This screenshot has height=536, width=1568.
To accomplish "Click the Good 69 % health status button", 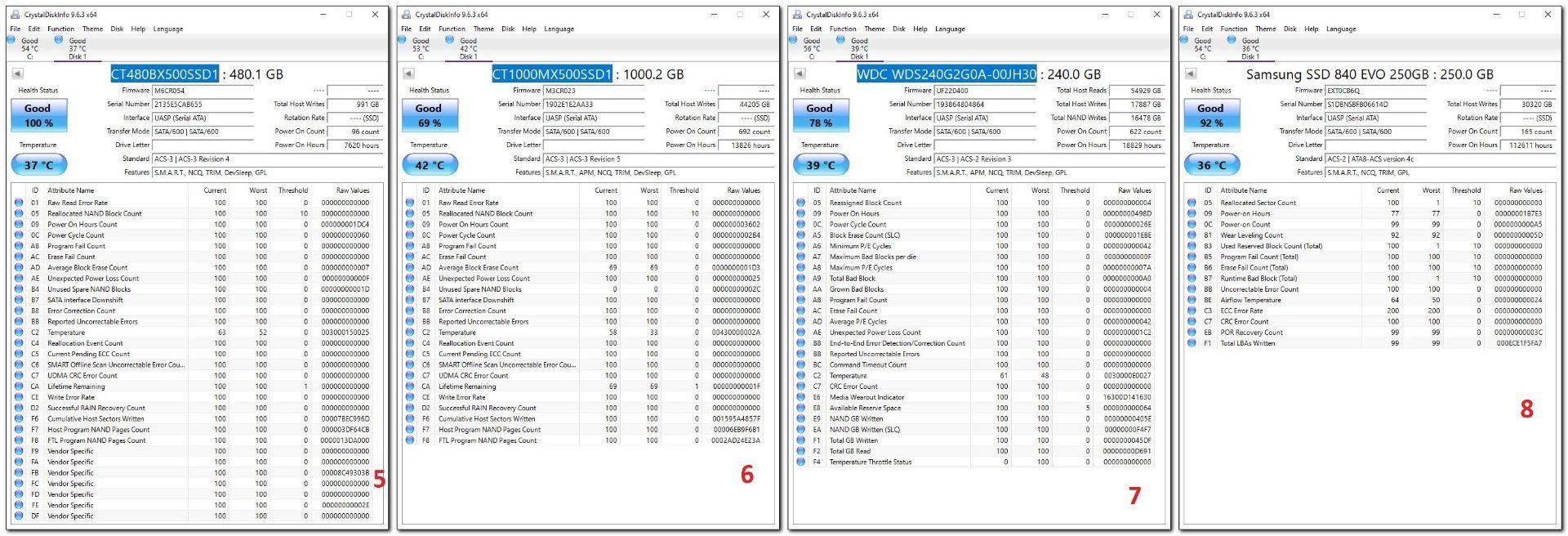I will [429, 115].
